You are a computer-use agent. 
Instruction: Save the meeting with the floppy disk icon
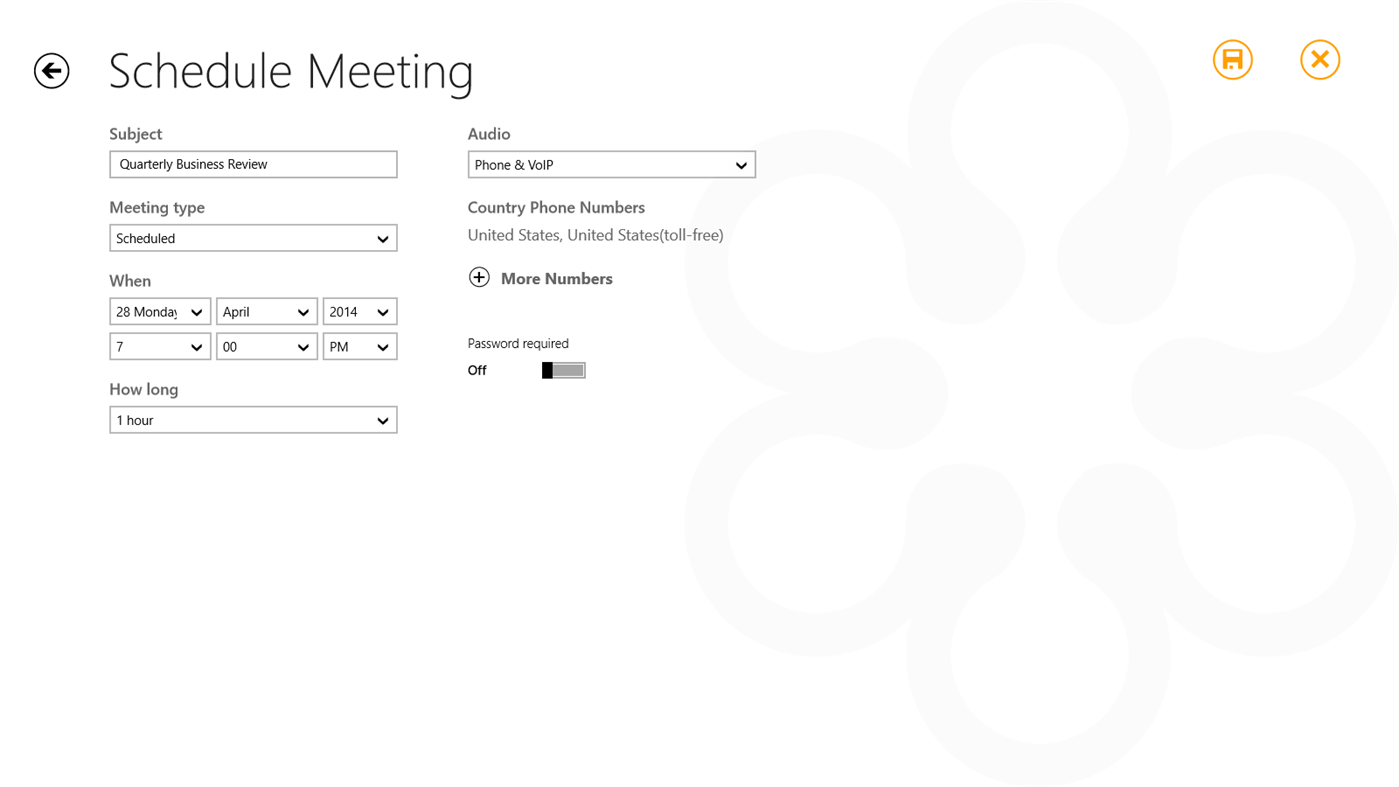(1232, 60)
